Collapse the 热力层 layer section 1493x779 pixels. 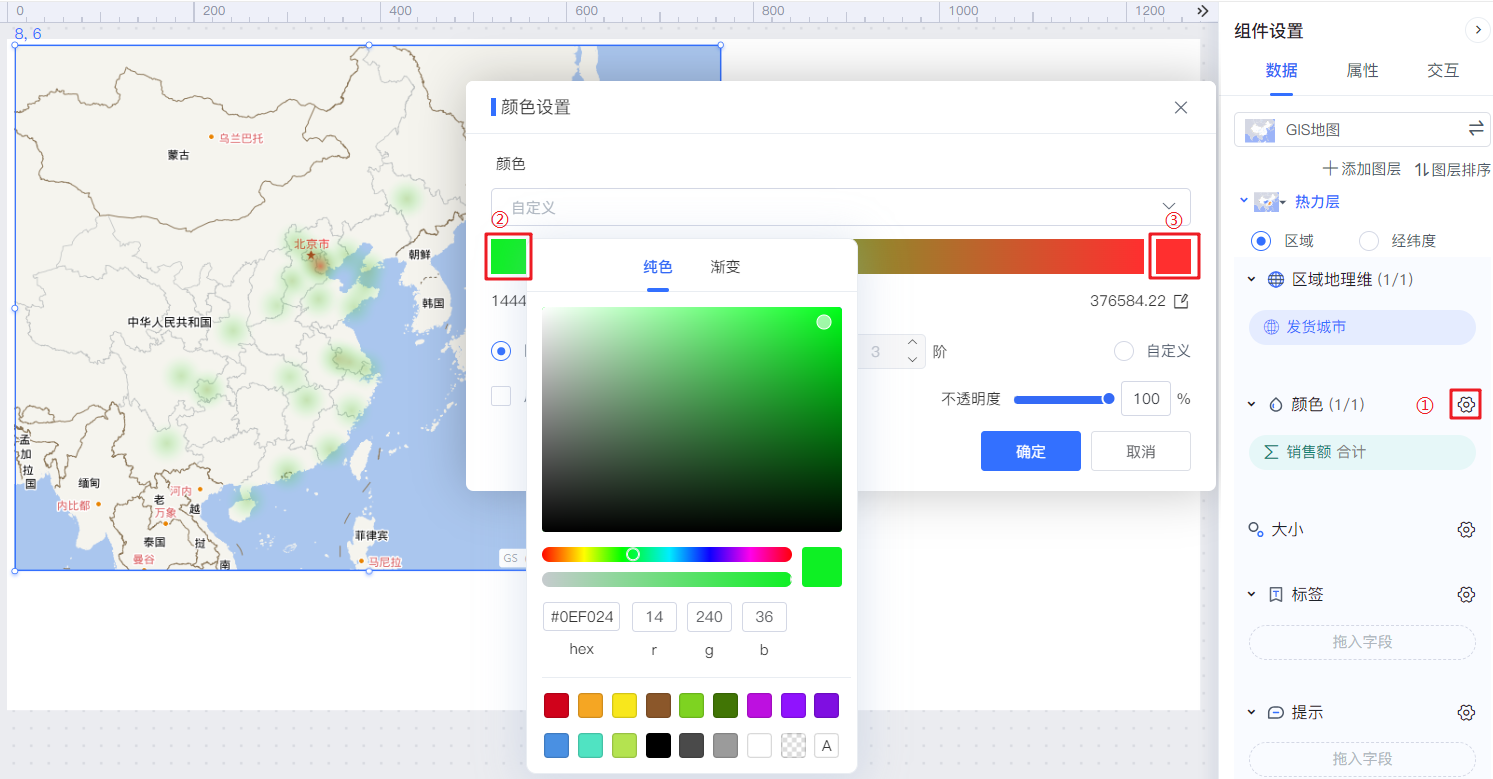coord(1244,201)
